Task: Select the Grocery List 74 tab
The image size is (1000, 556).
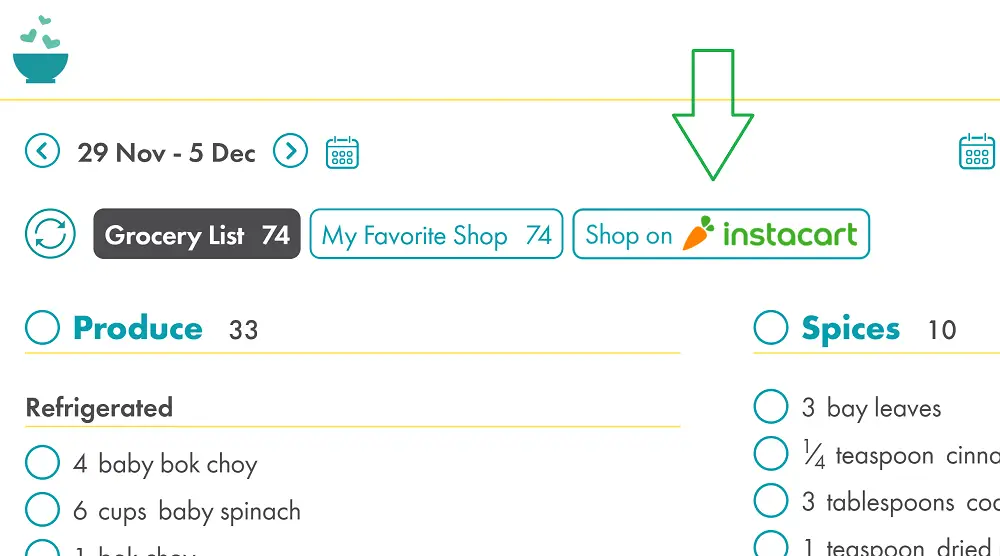Action: tap(197, 234)
